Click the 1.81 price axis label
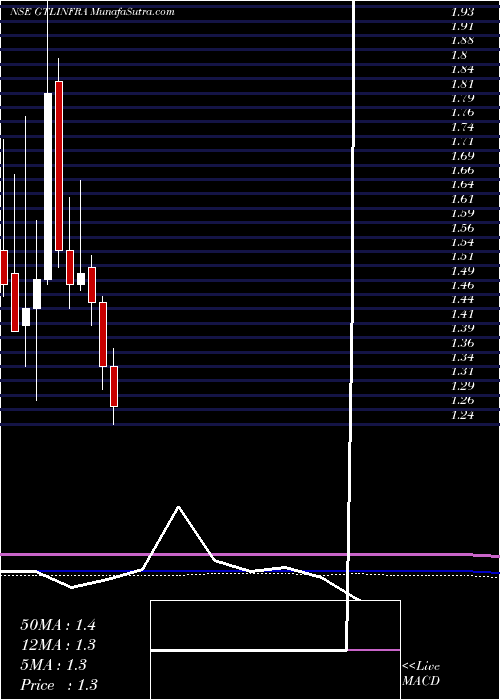500x700 pixels. (463, 84)
